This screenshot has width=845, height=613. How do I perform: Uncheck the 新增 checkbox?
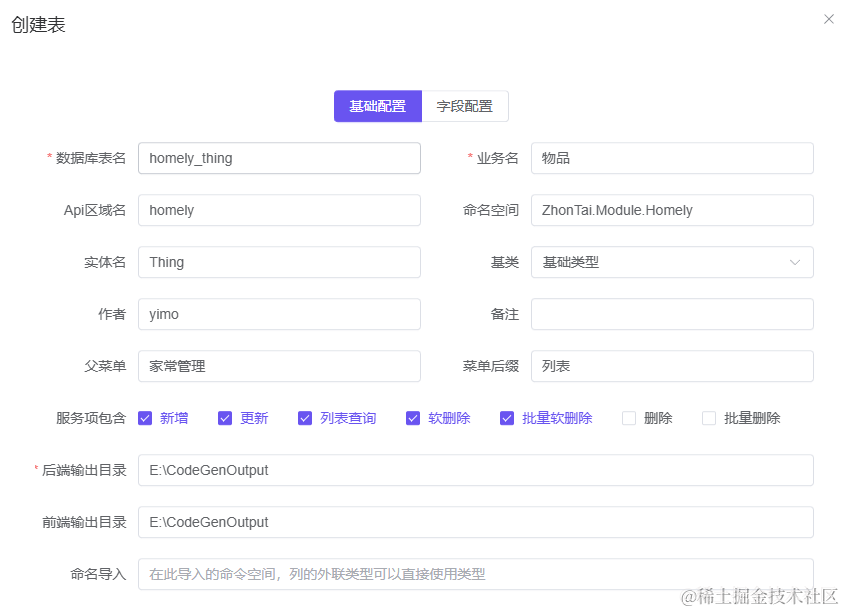tap(145, 418)
